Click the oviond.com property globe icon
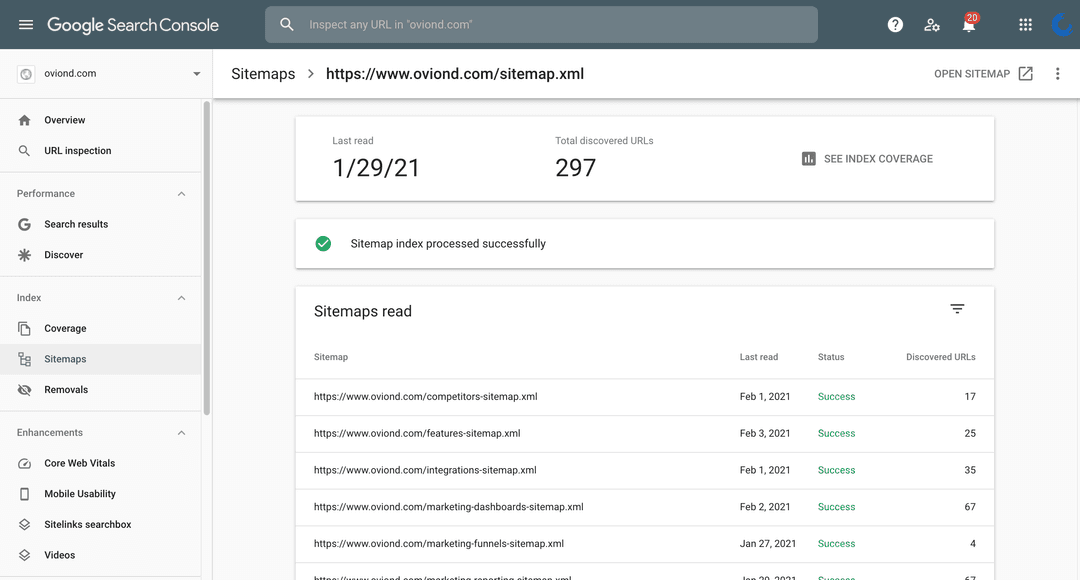The image size is (1080, 580). coord(26,74)
